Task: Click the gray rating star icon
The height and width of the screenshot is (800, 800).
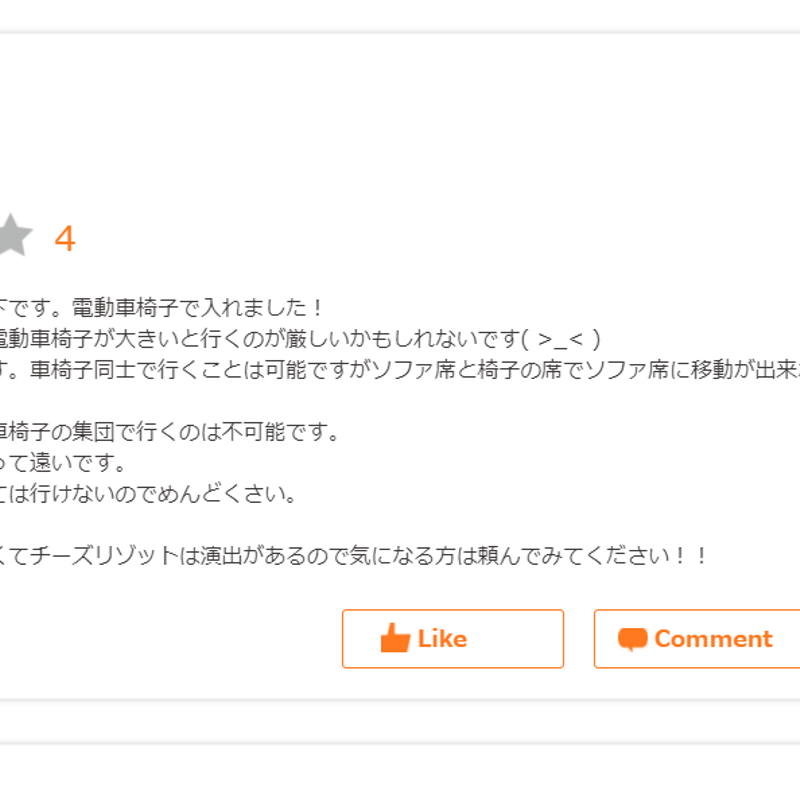Action: (14, 236)
